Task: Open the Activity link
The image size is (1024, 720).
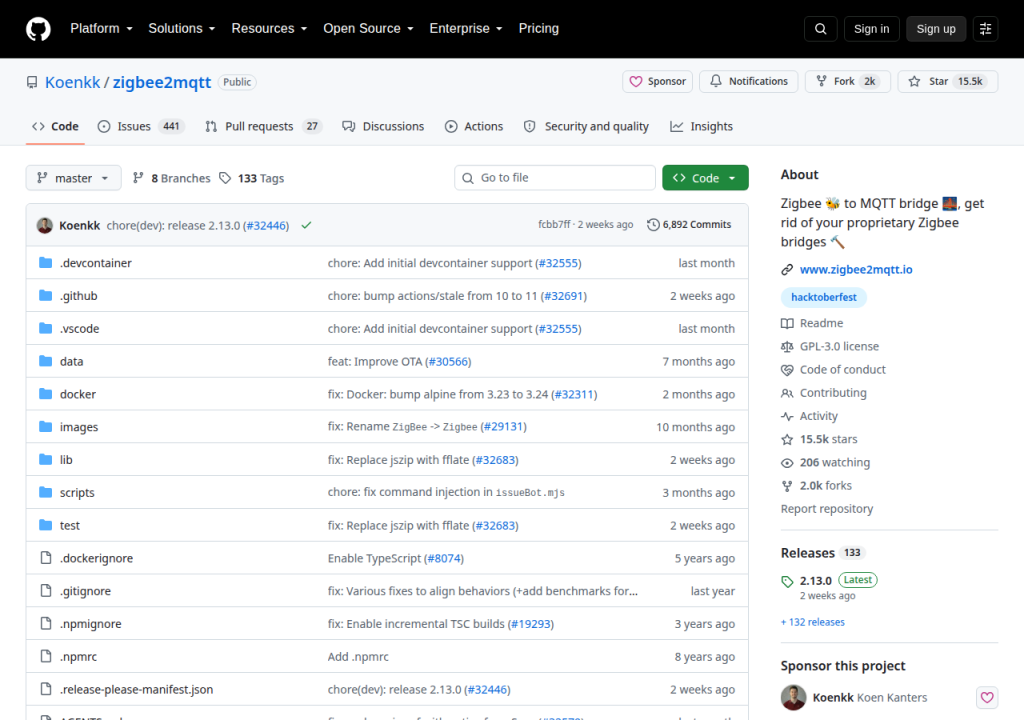Action: point(809,416)
